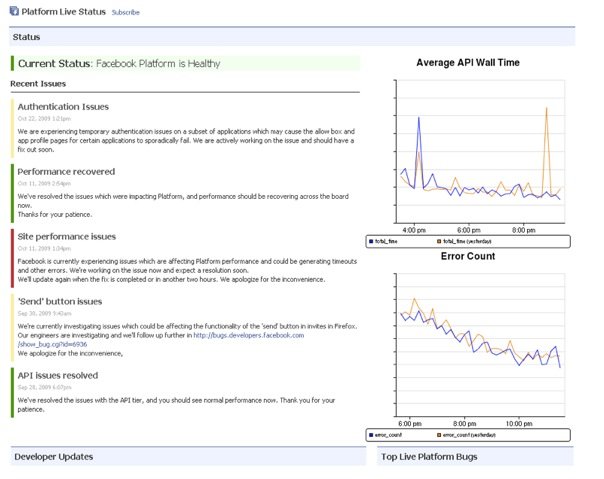Click the 4:00 pm axis label on wall time chart

pyautogui.click(x=414, y=230)
